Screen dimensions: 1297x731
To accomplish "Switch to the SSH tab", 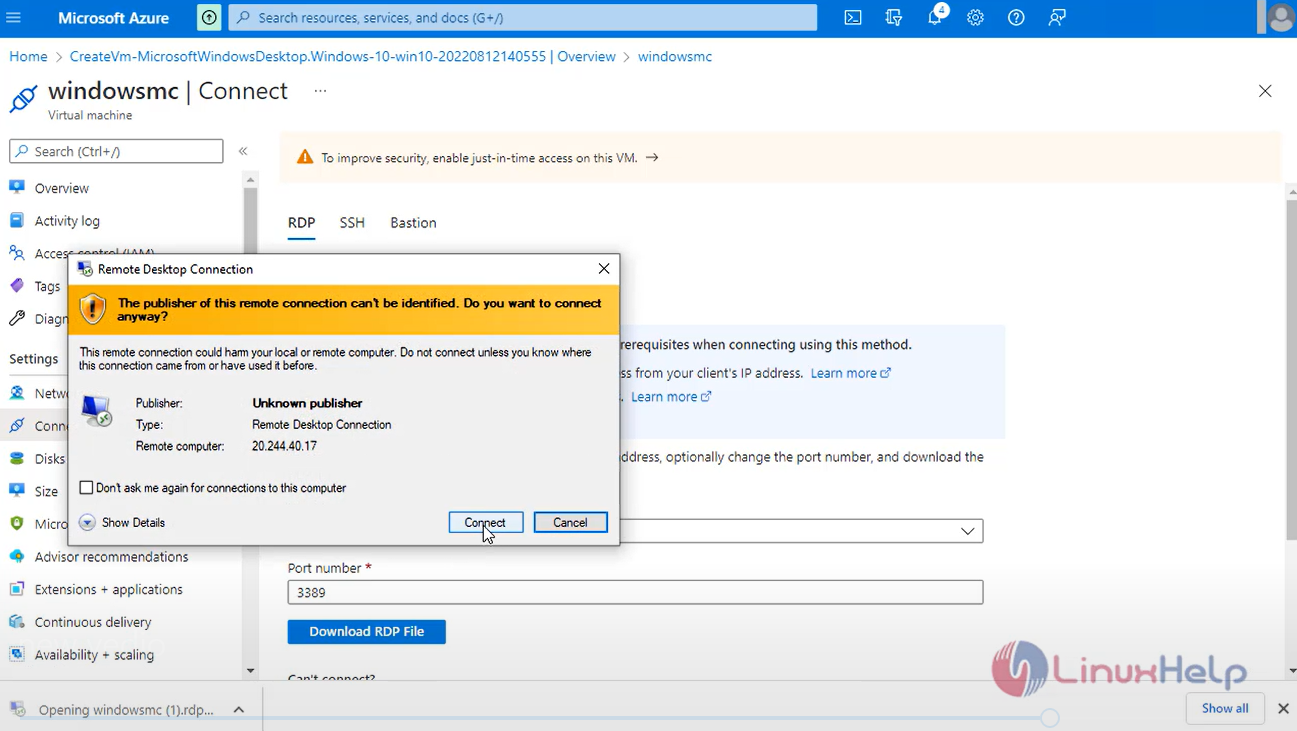I will 352,223.
